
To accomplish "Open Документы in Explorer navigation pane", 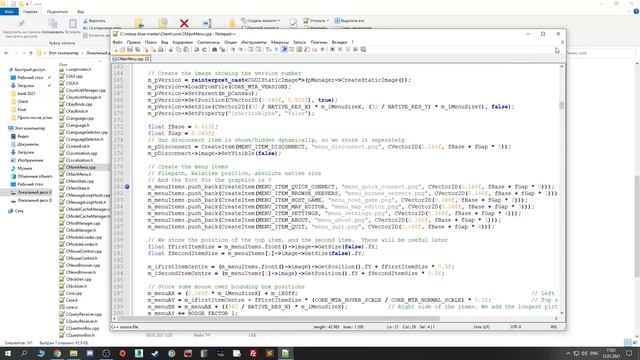I will coord(28,144).
